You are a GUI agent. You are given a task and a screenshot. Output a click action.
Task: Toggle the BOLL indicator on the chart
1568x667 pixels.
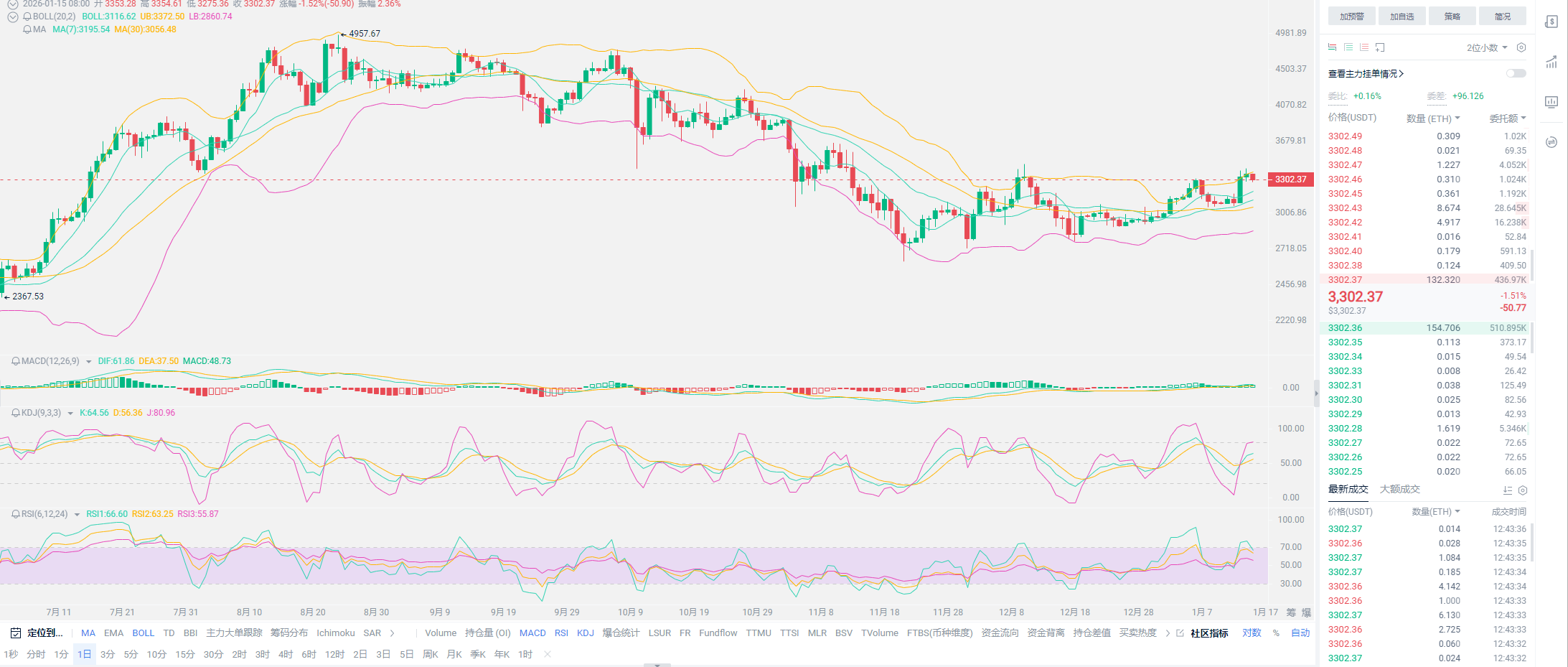143,633
